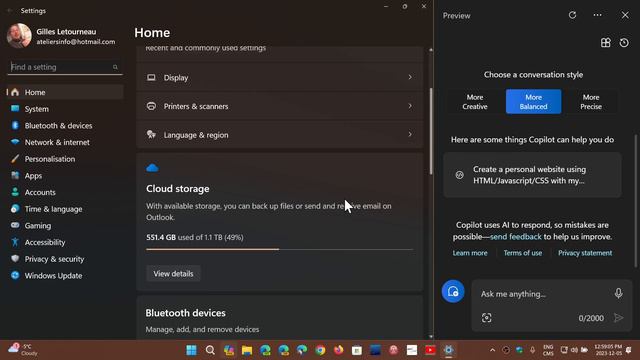Image resolution: width=640 pixels, height=360 pixels.
Task: Open the Display settings row
Action: [x=280, y=77]
